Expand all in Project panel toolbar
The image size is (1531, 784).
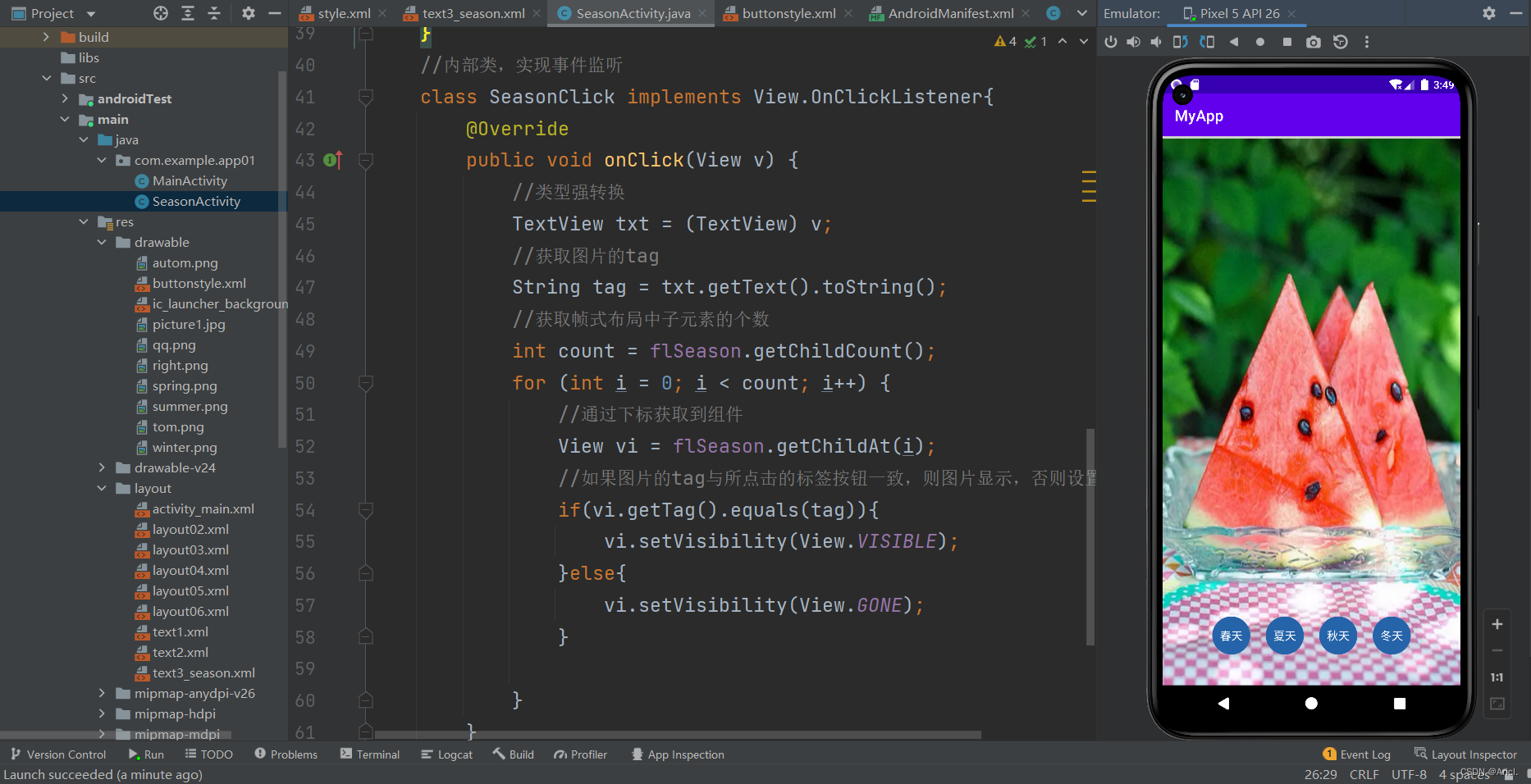[x=188, y=13]
